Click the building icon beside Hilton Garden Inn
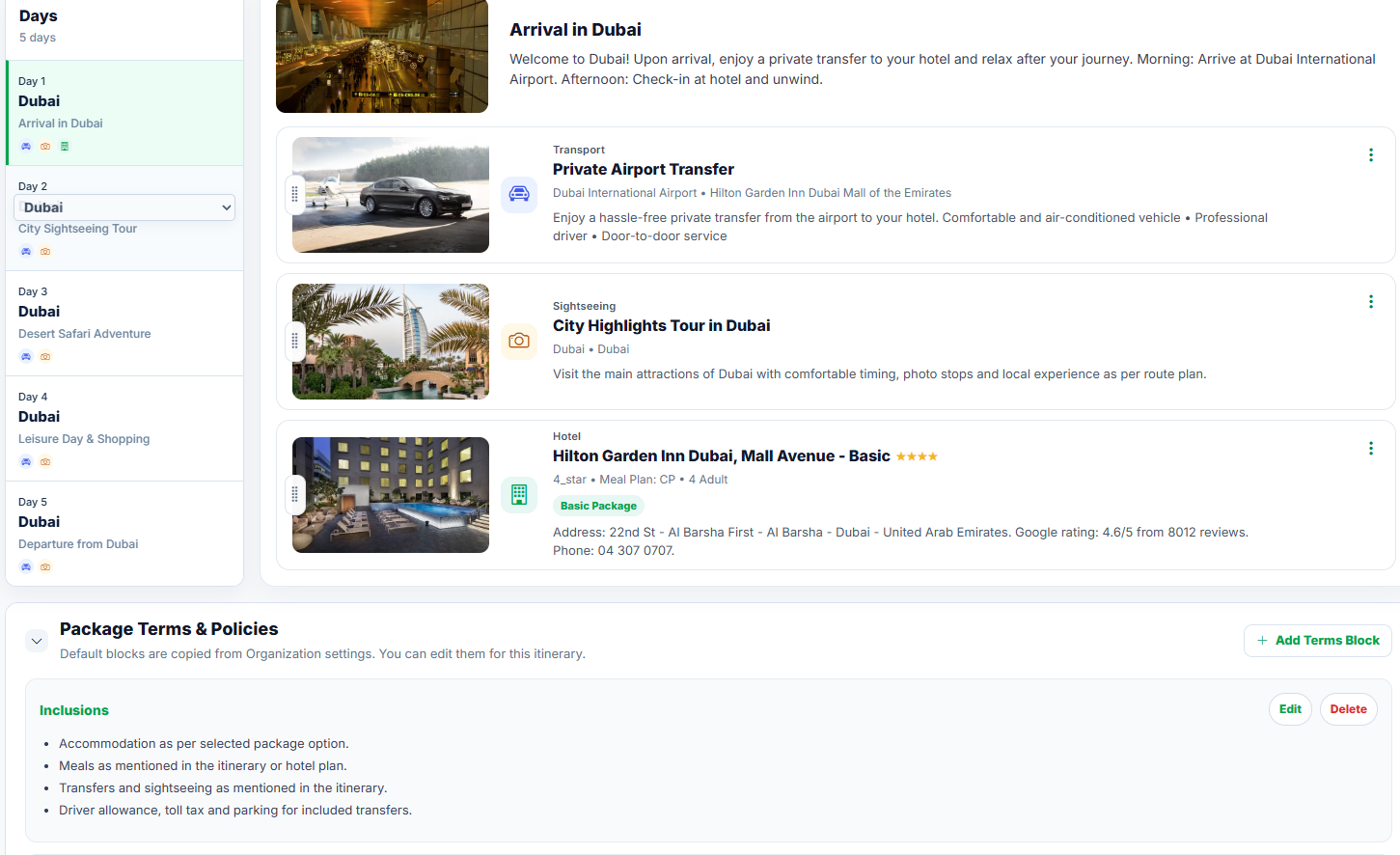 519,495
